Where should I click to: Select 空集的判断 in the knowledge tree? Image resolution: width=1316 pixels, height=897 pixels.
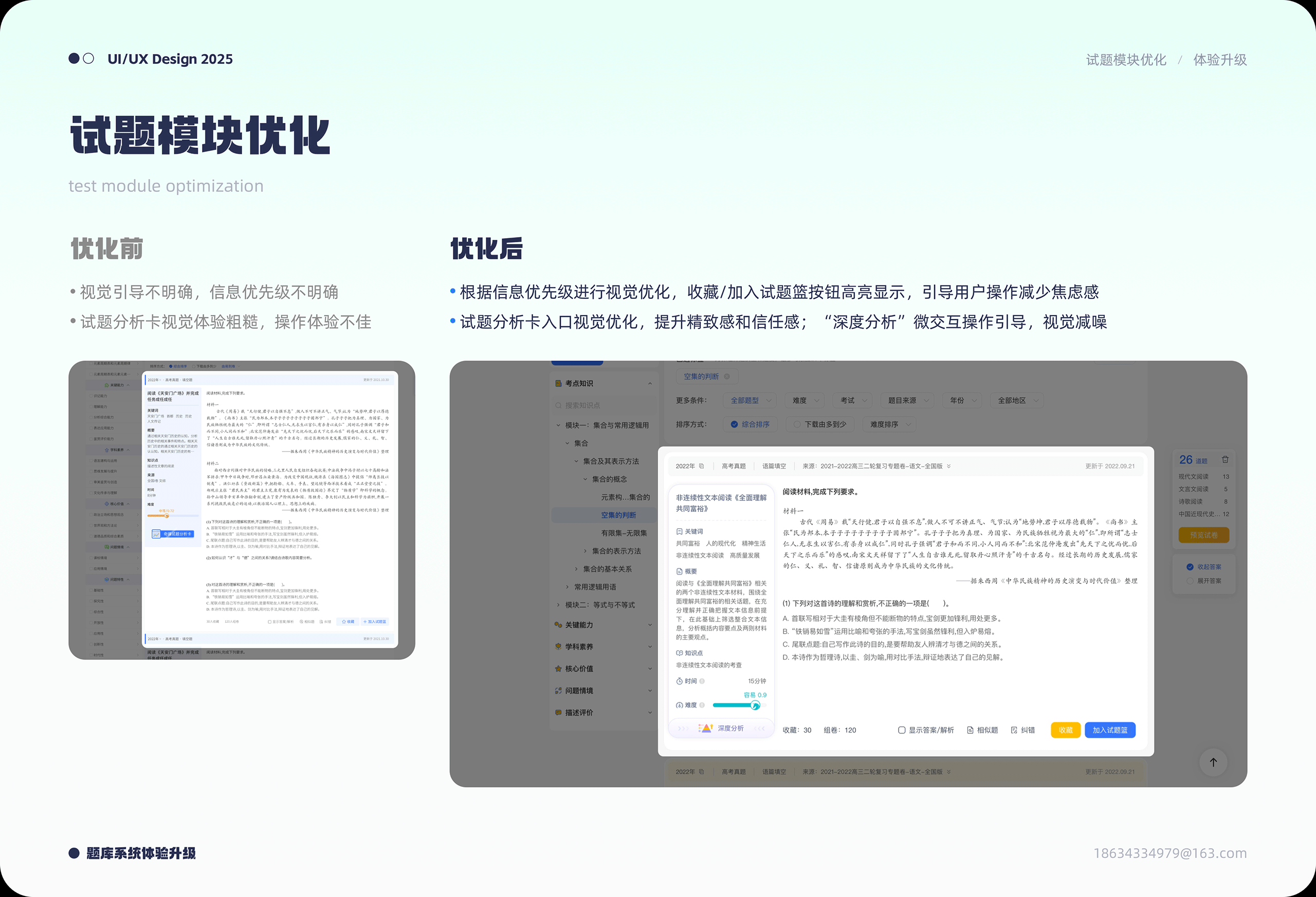point(618,515)
